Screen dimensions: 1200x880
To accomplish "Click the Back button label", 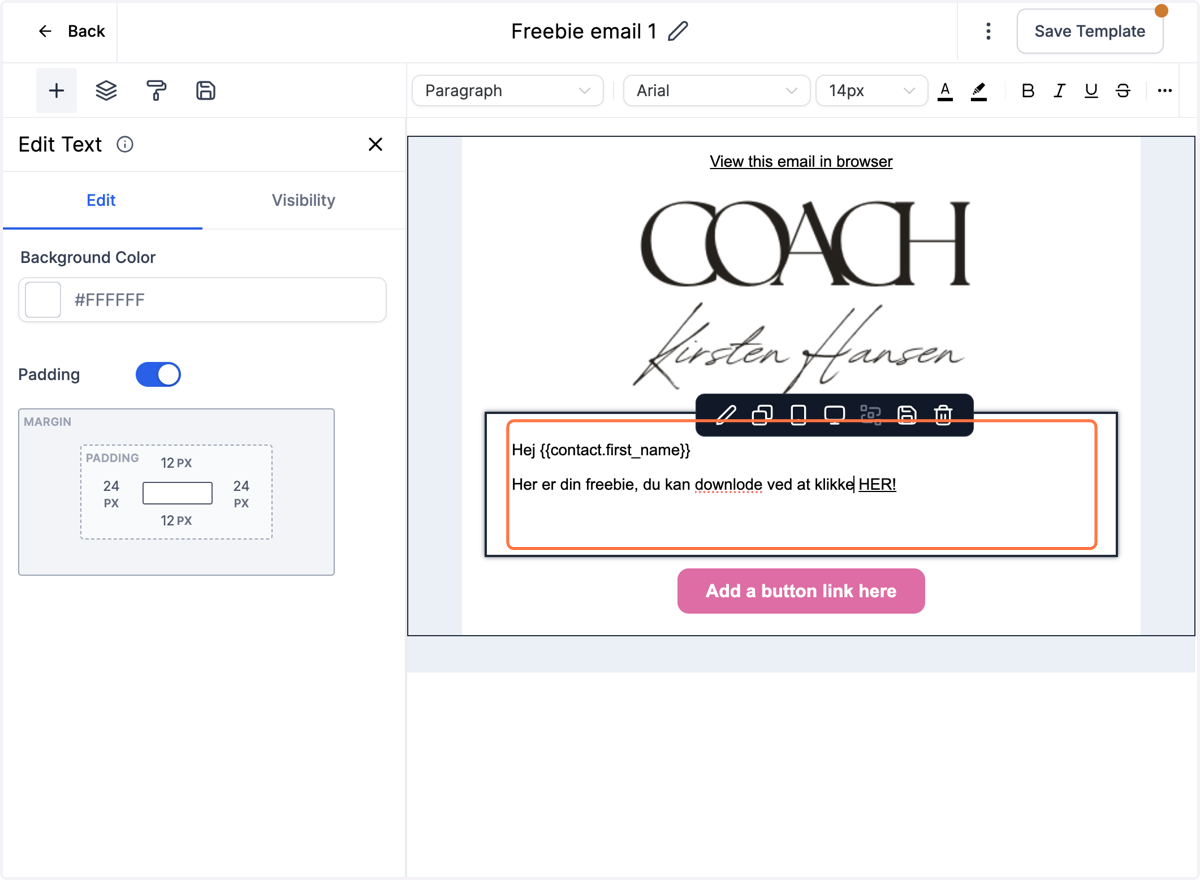I will click(x=86, y=31).
